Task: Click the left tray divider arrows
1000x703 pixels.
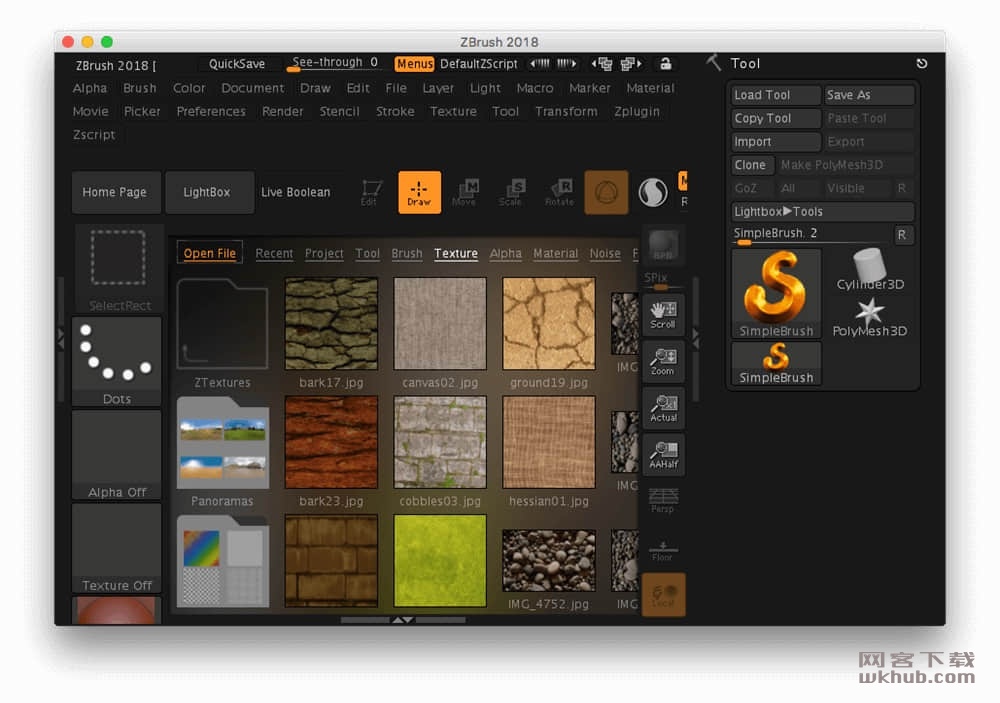Action: 61,338
